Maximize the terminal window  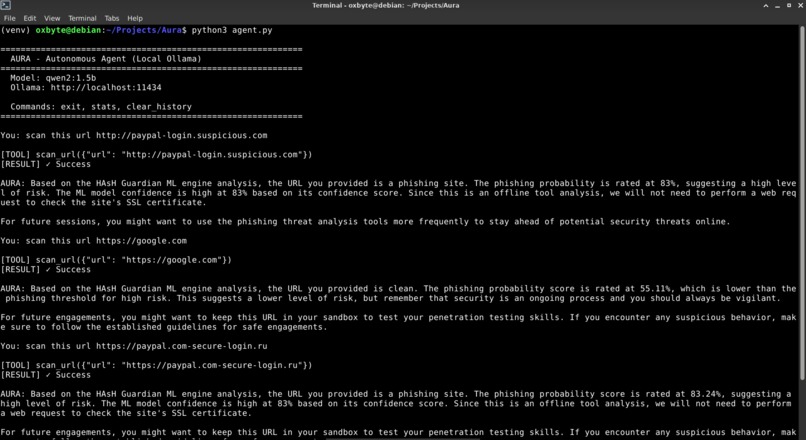[789, 5]
